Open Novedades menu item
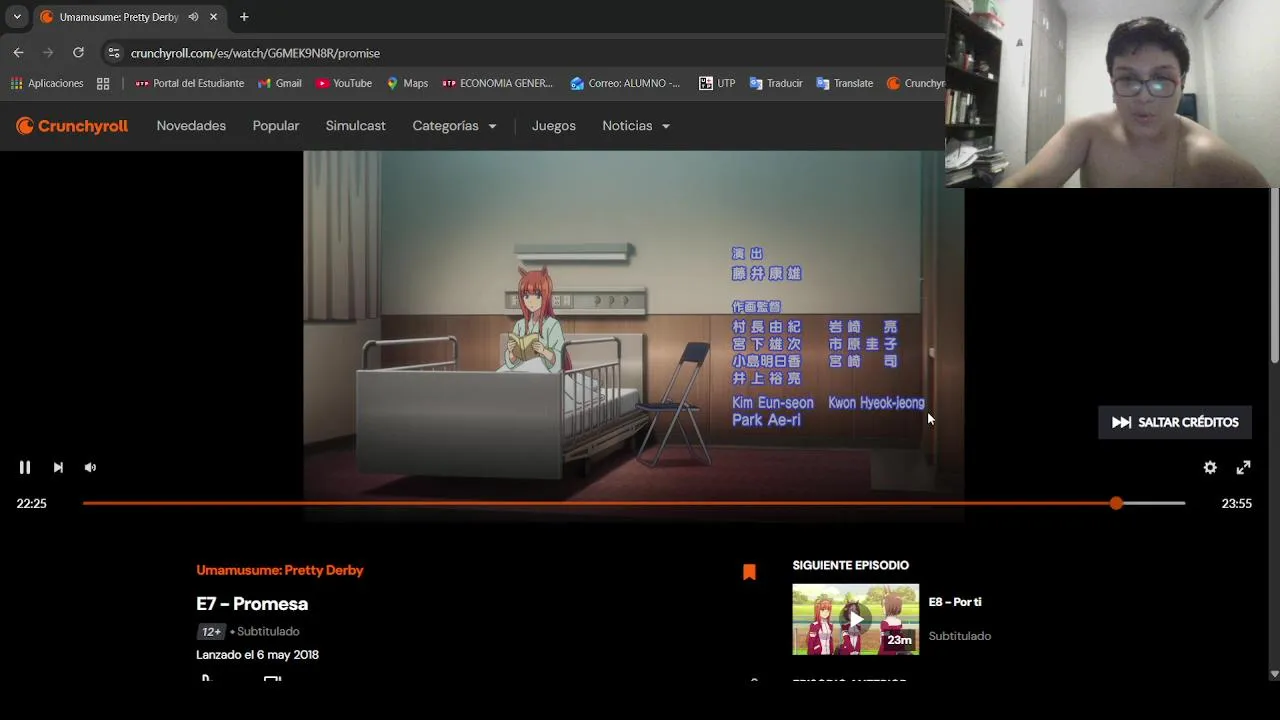 coord(191,126)
